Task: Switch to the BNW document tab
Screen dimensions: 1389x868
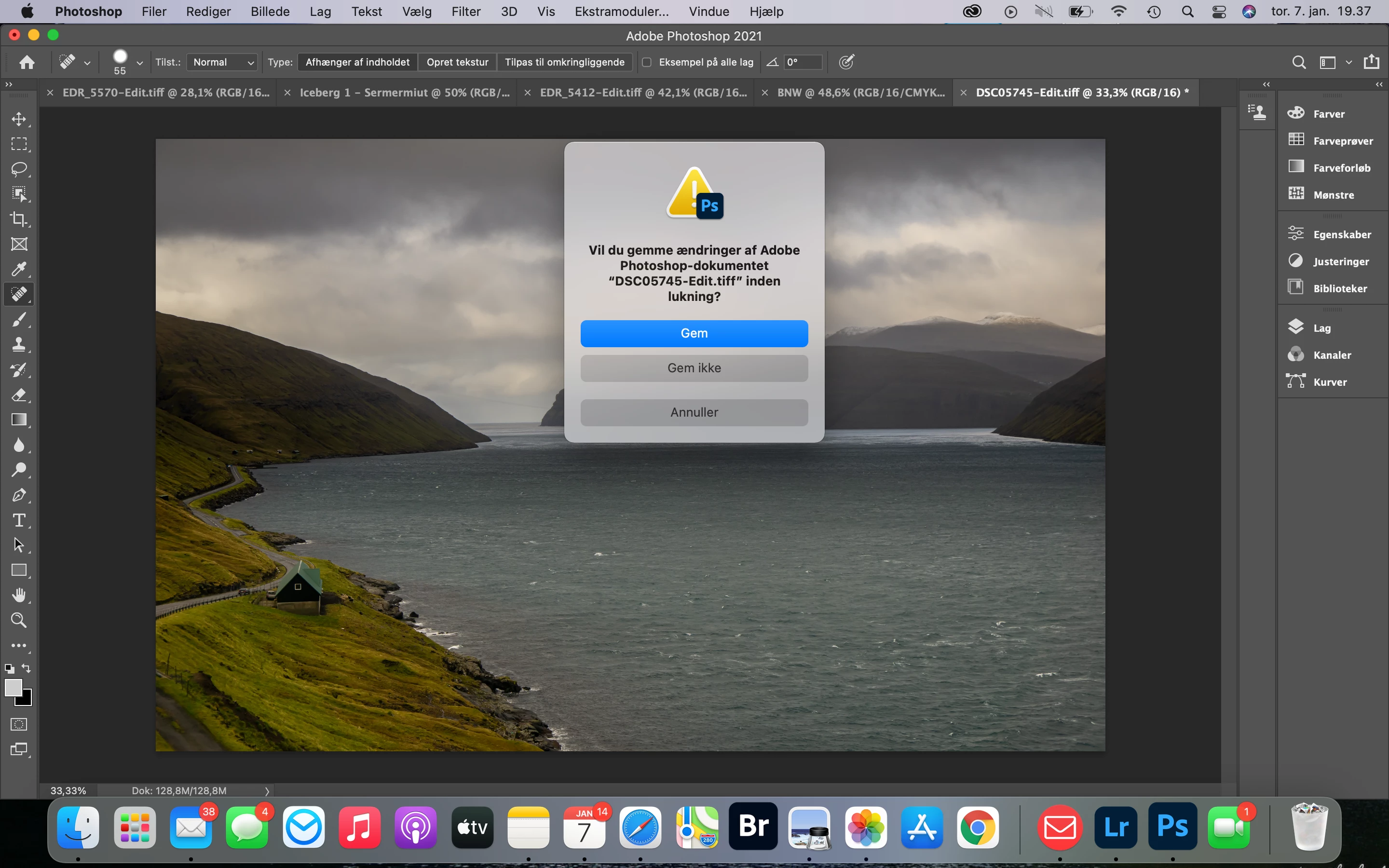Action: (860, 93)
